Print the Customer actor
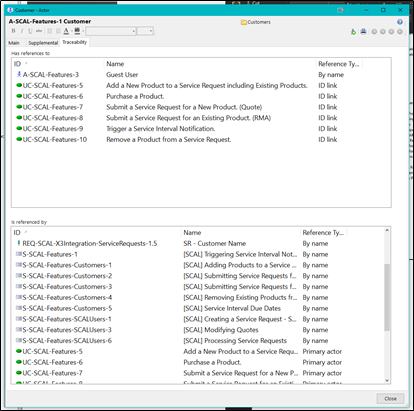The width and height of the screenshot is (414, 411). [363, 32]
